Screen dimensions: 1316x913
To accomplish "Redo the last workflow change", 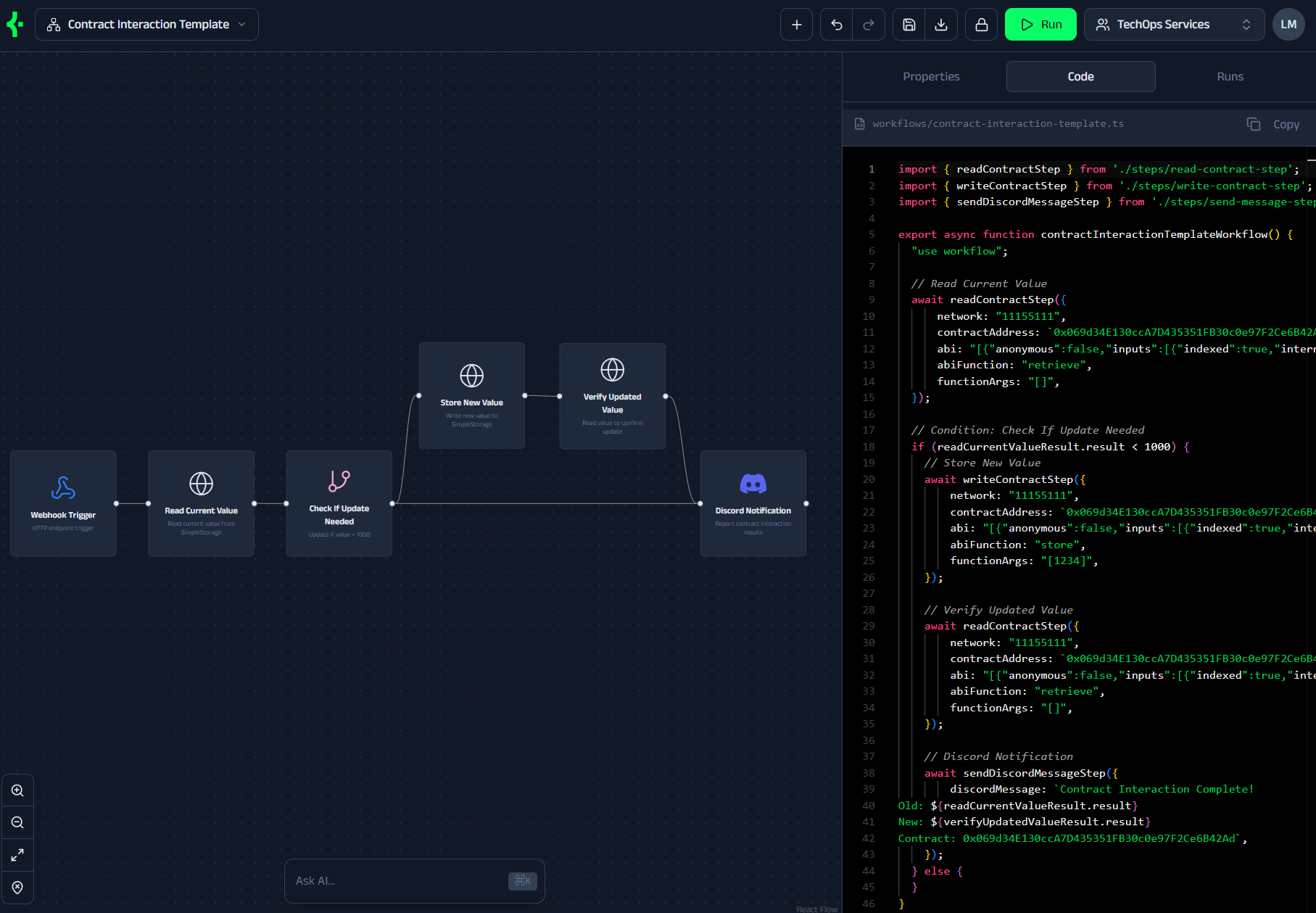I will (869, 24).
